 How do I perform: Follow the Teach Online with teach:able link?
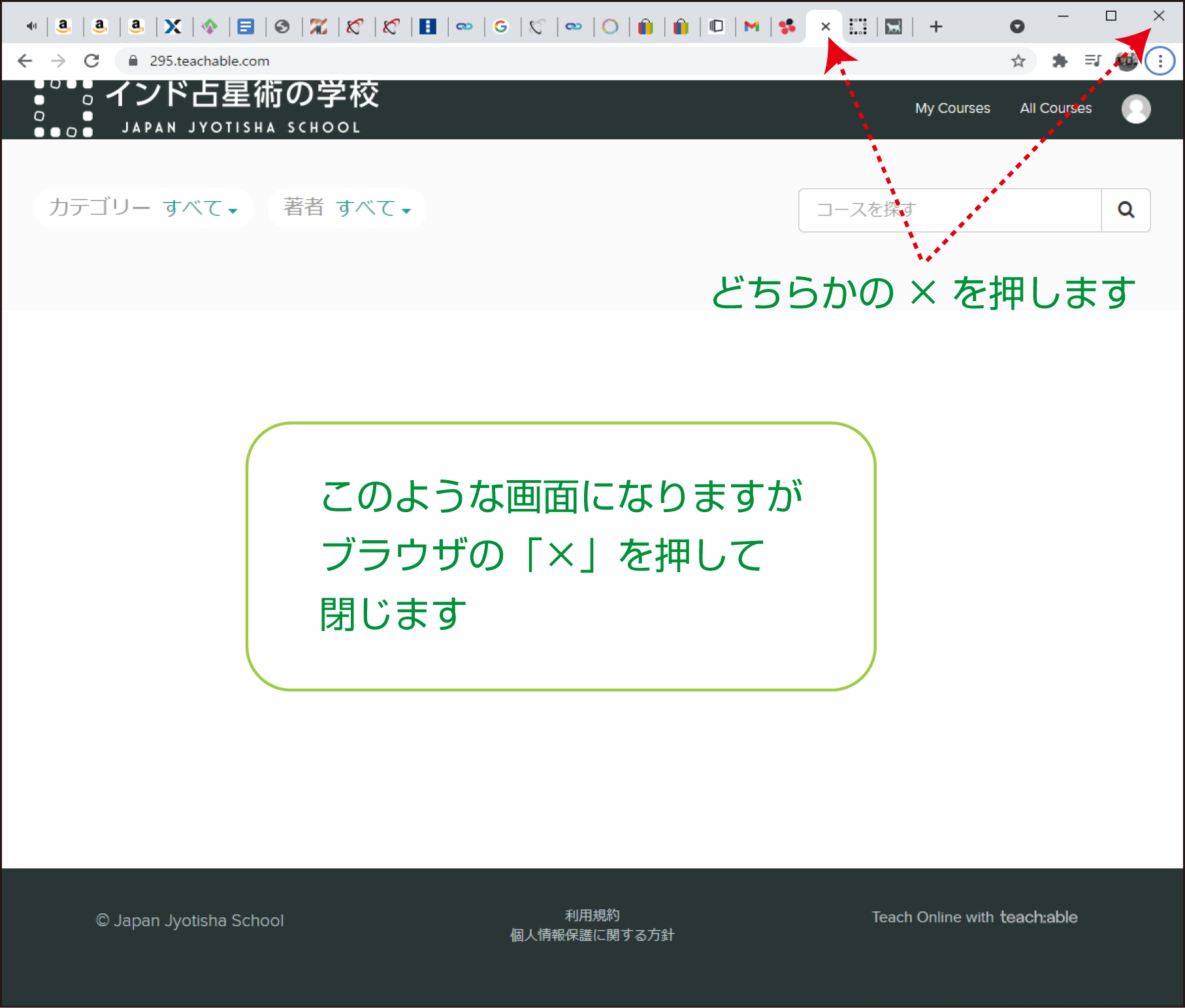pos(975,917)
